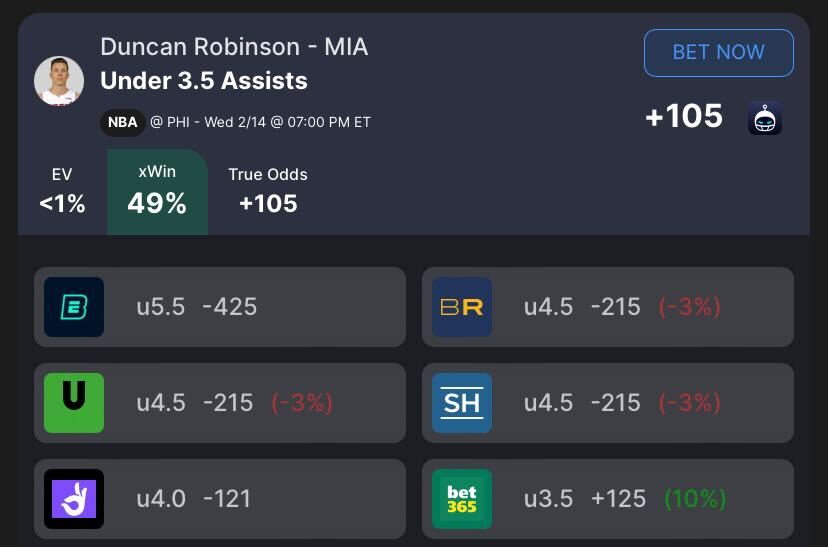Click the bet365 logo
The height and width of the screenshot is (547, 828).
pyautogui.click(x=462, y=498)
